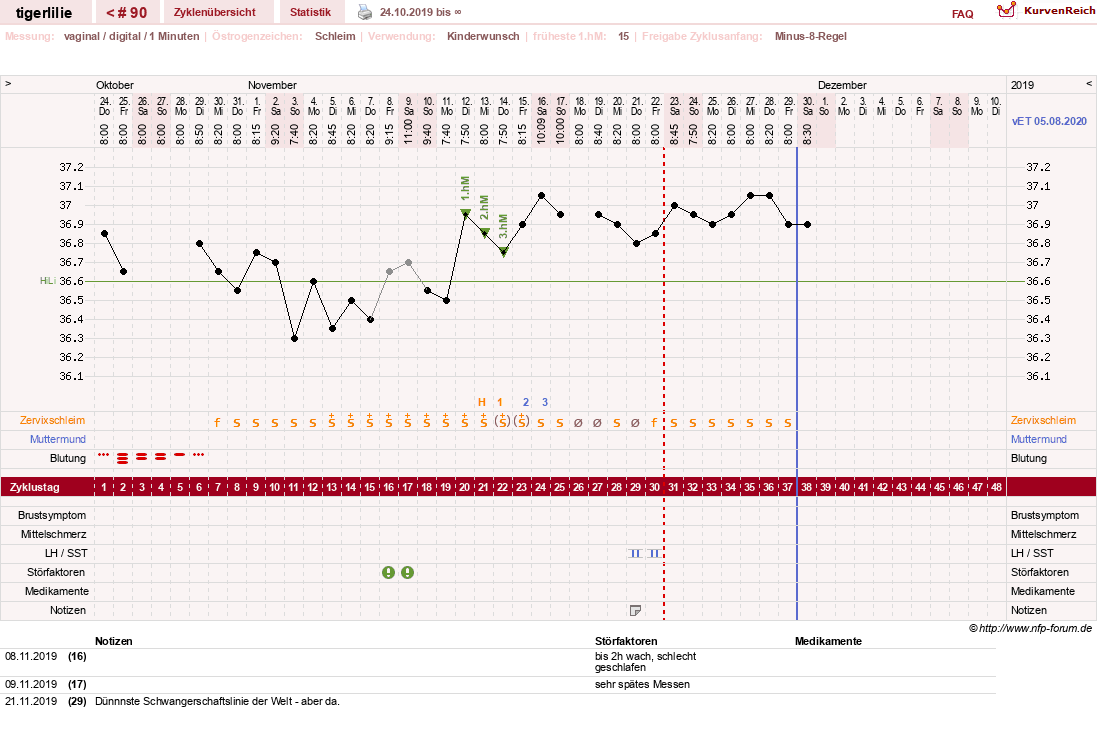Click the note icon on cycle day 29
Screen dimensions: 1097x734
coord(635,611)
